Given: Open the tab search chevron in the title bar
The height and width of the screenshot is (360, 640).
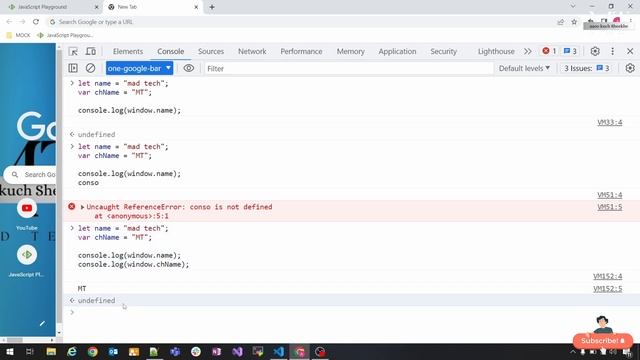Looking at the screenshot, I should pos(573,6).
